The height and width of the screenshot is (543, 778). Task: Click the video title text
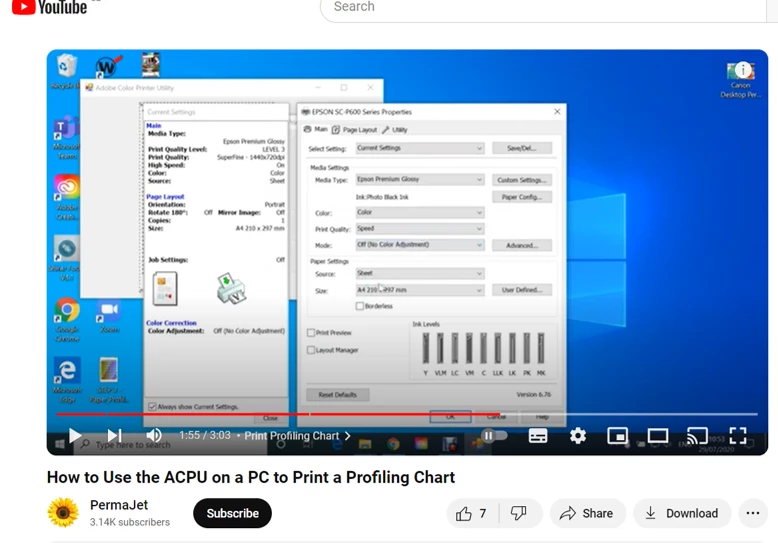tap(251, 477)
